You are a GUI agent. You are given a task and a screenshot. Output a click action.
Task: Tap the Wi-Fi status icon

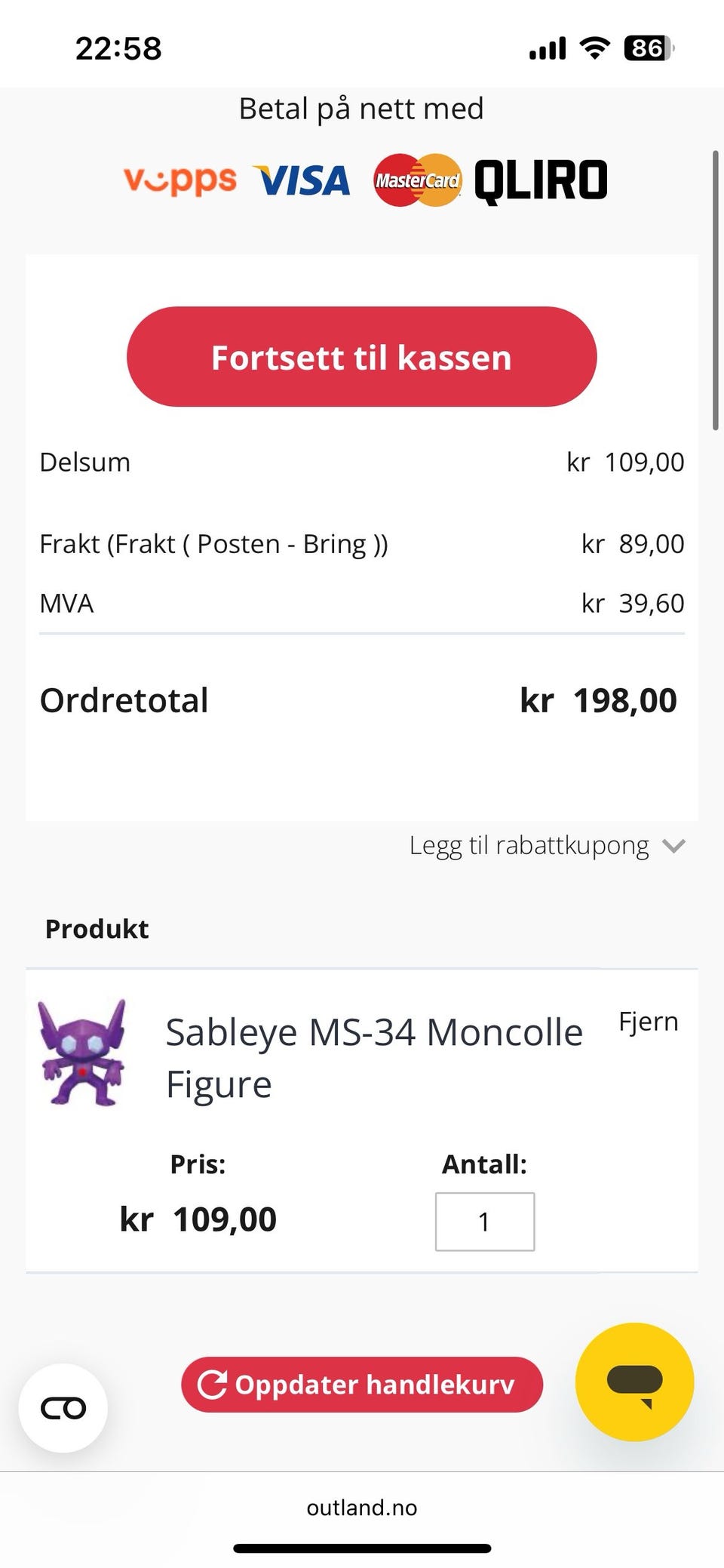click(594, 49)
